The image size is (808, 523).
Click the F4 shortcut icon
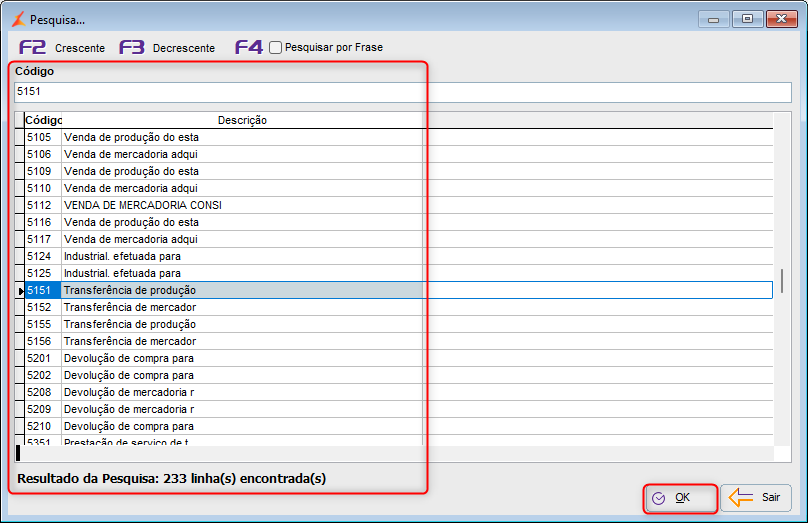(249, 47)
